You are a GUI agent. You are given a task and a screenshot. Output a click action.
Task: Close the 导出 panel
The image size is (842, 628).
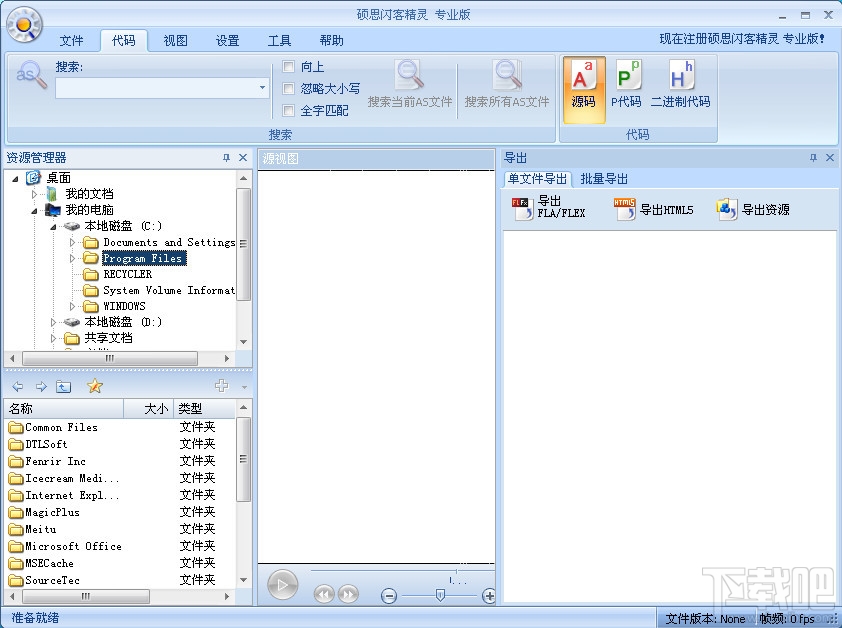[830, 157]
